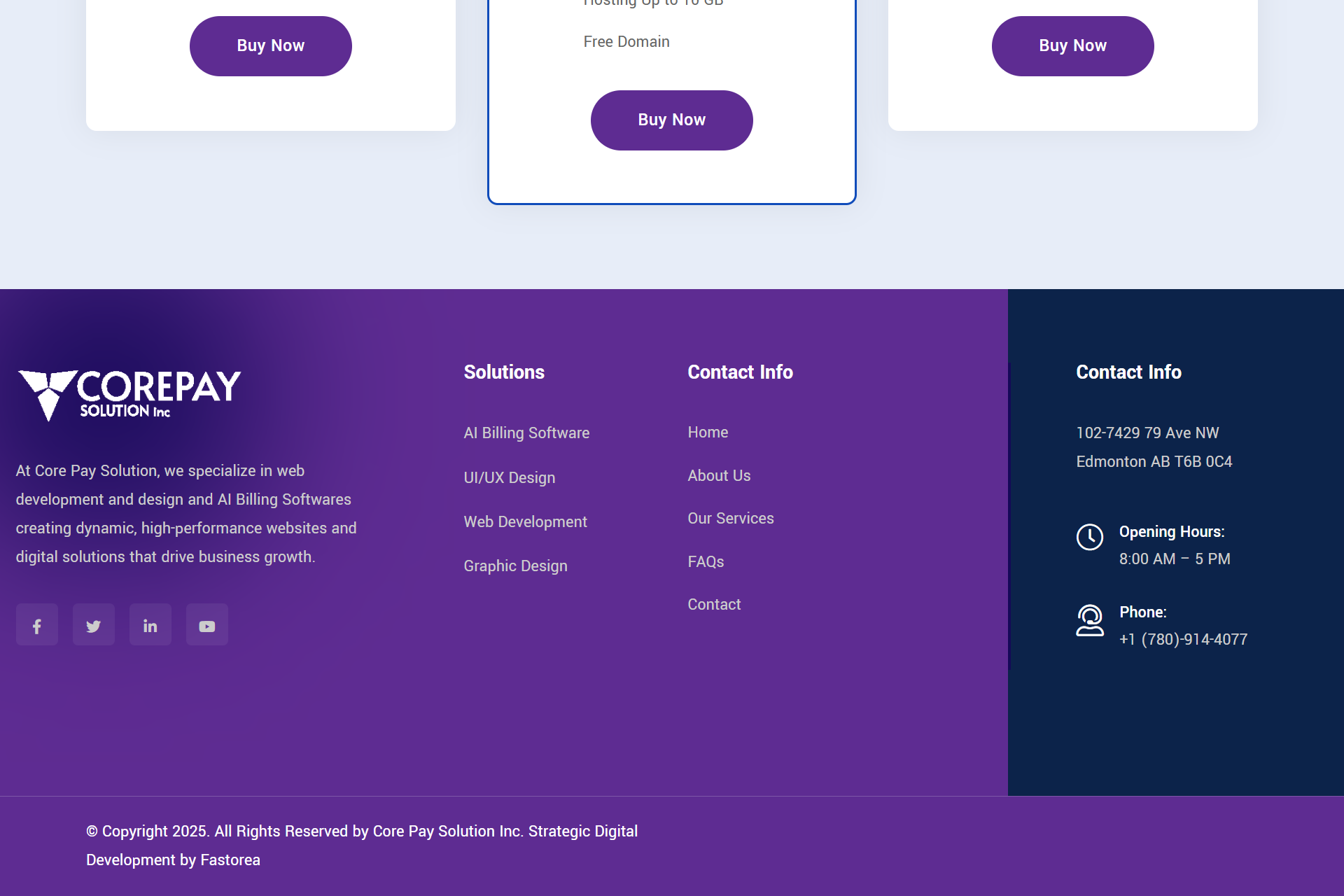Screen dimensions: 1344x896
Task: Open the LinkedIn social icon
Action: pyautogui.click(x=150, y=624)
